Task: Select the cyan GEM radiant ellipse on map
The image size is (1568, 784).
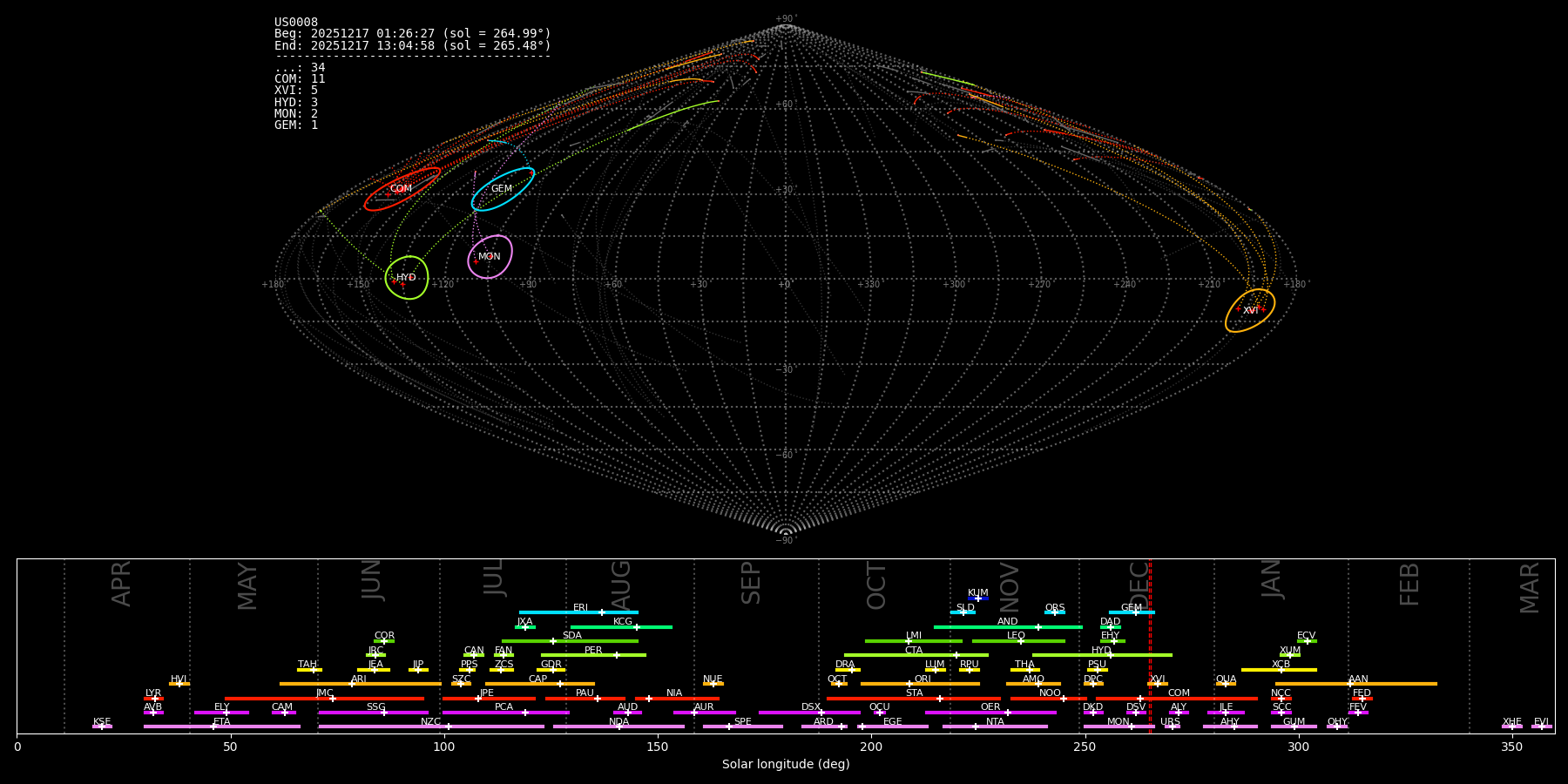Action: click(x=503, y=189)
